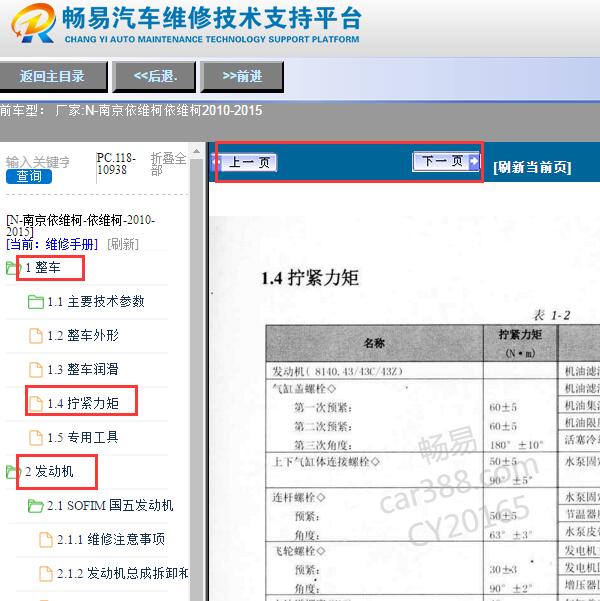Click the 表 1-2 table caption

click(551, 315)
